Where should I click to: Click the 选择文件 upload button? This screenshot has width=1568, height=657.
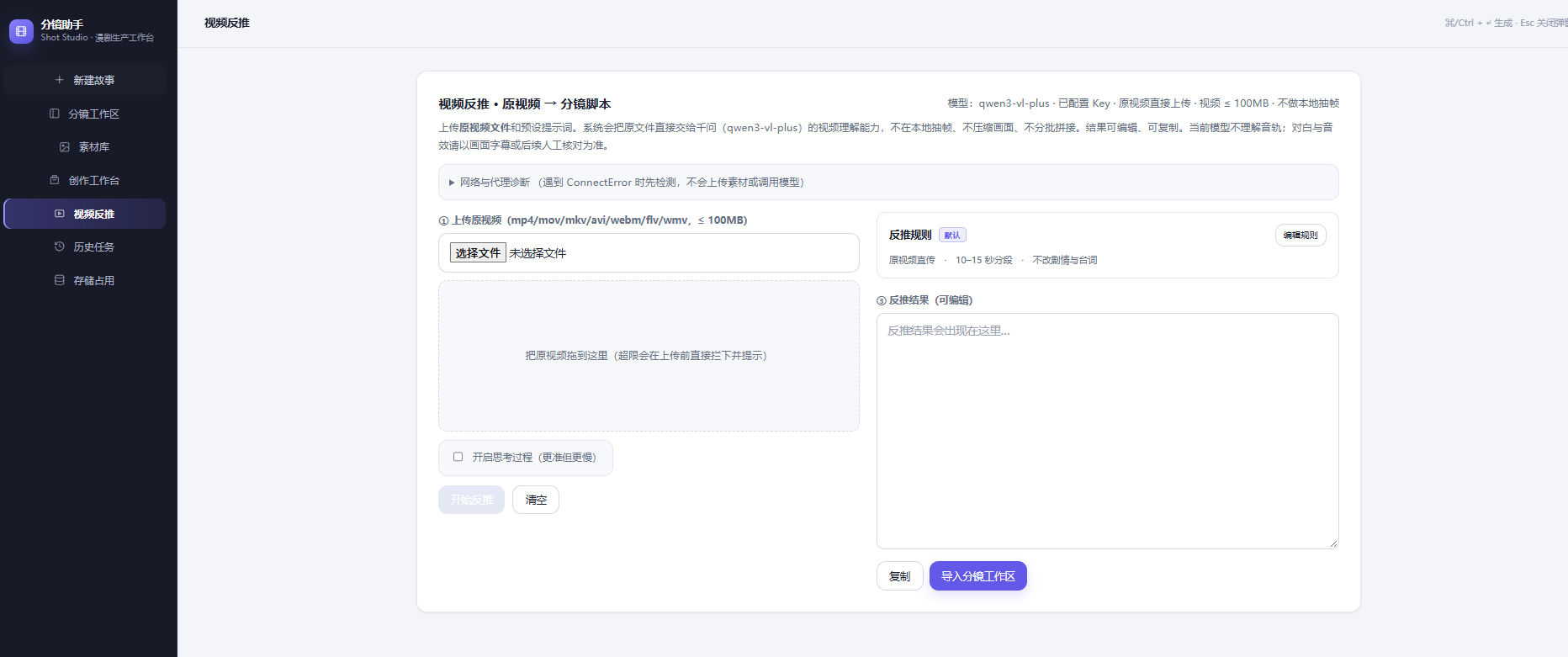click(x=478, y=253)
